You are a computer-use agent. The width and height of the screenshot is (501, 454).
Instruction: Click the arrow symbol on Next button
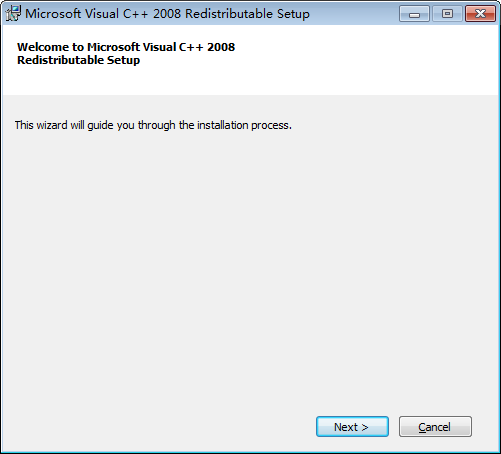click(365, 427)
